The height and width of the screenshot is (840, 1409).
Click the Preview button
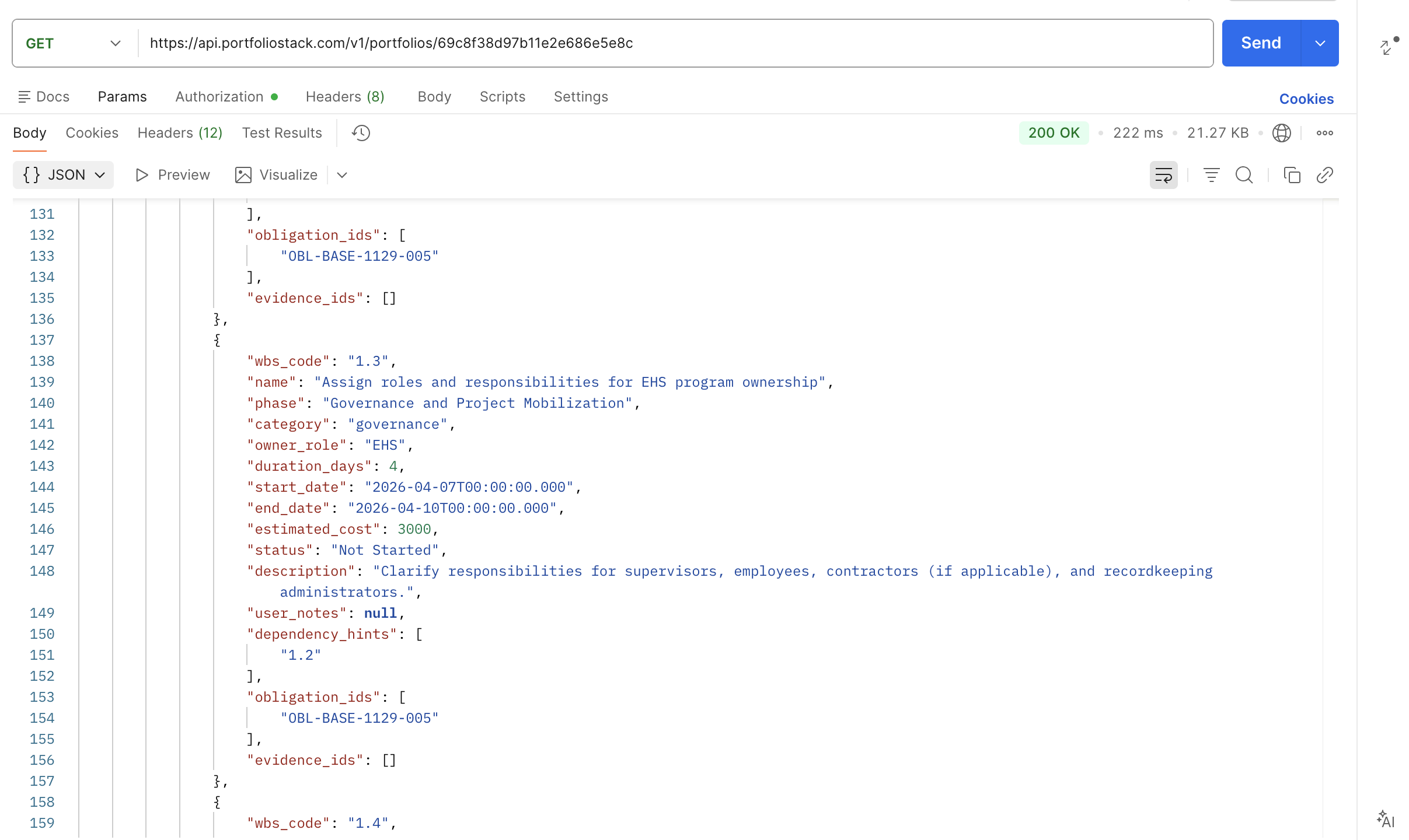click(172, 175)
